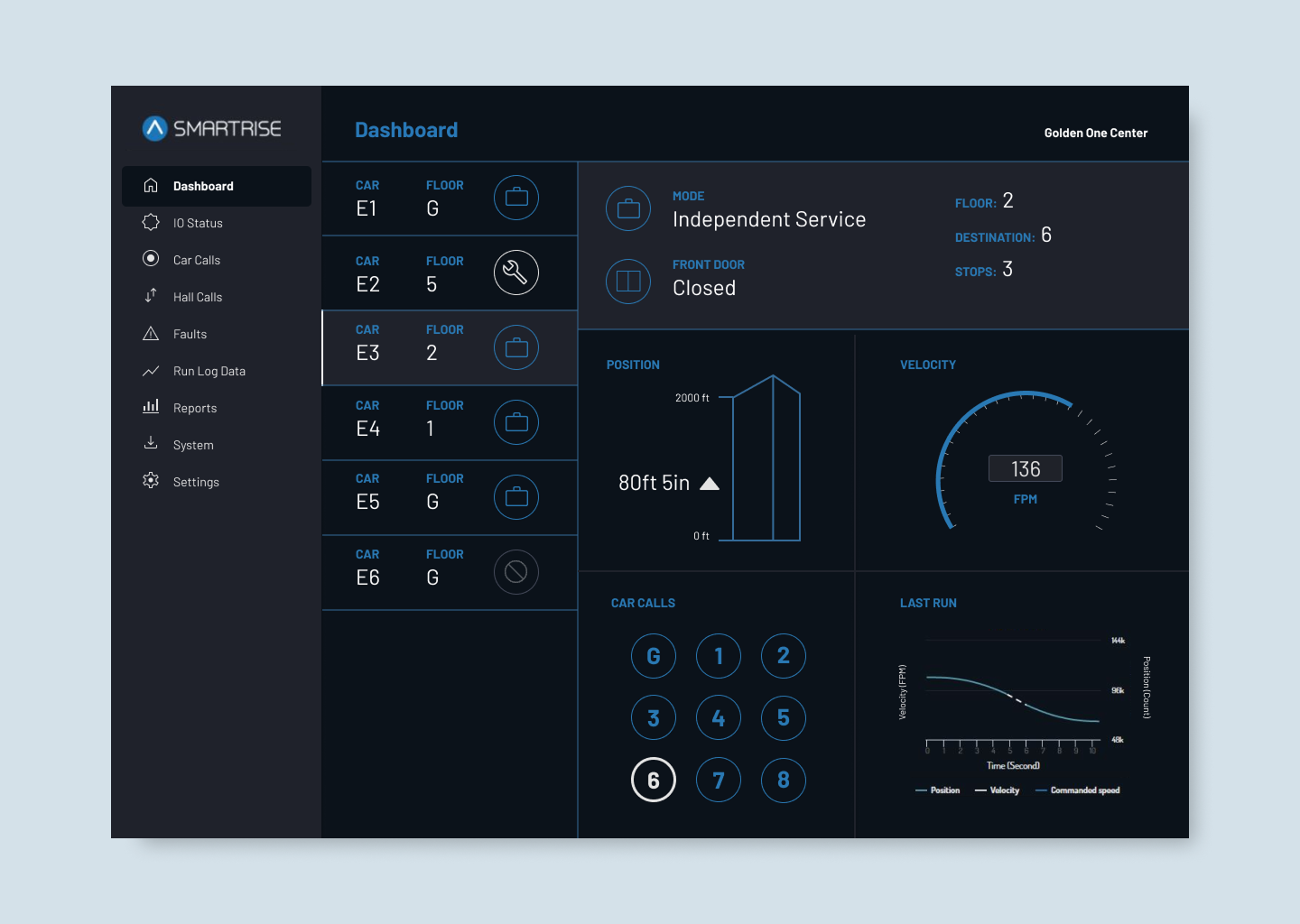Click the 136 FPM velocity readout box
The image size is (1300, 924).
pos(1025,469)
